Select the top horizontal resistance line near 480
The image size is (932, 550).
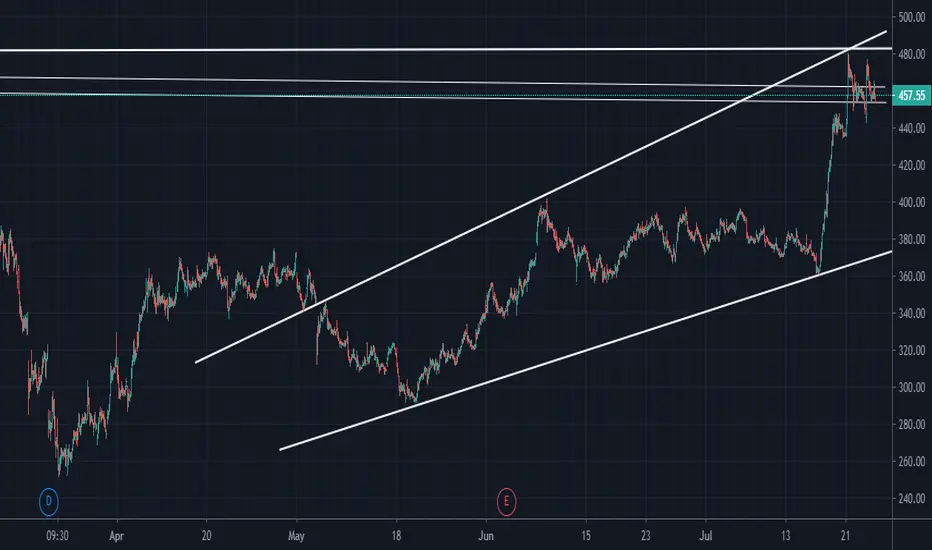[x=446, y=49]
